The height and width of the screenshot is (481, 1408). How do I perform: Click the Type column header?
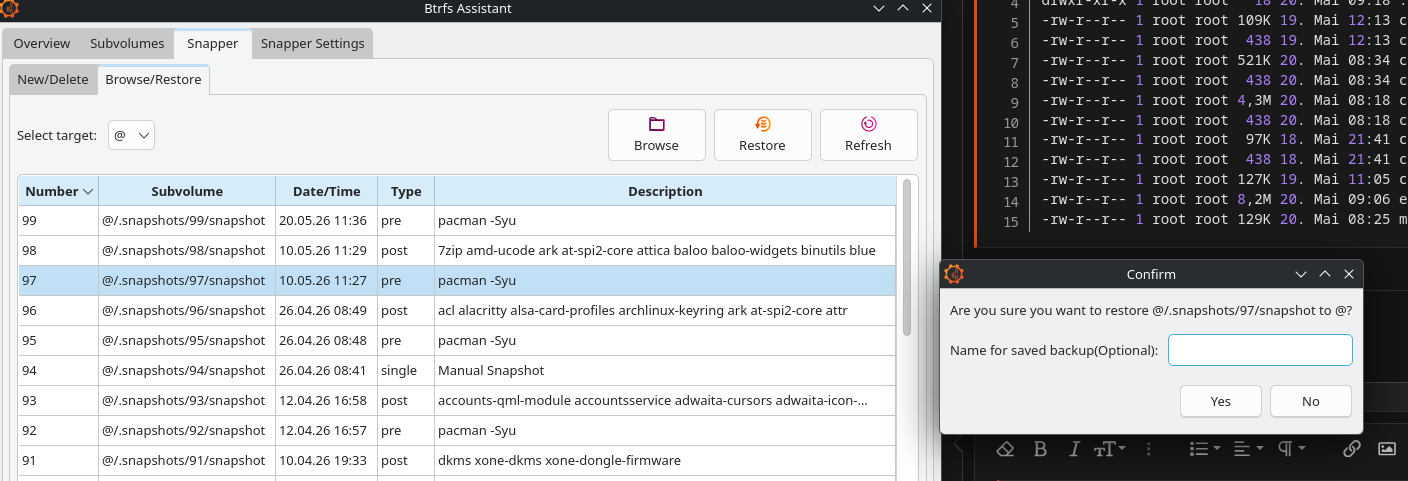point(406,191)
